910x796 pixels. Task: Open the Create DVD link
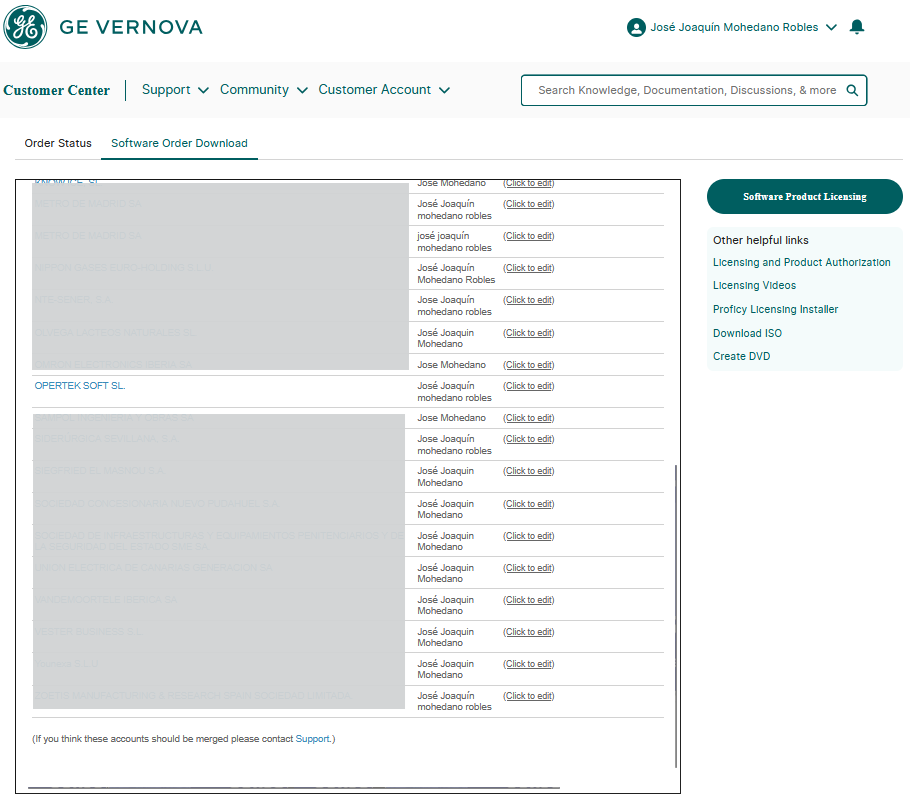(742, 356)
